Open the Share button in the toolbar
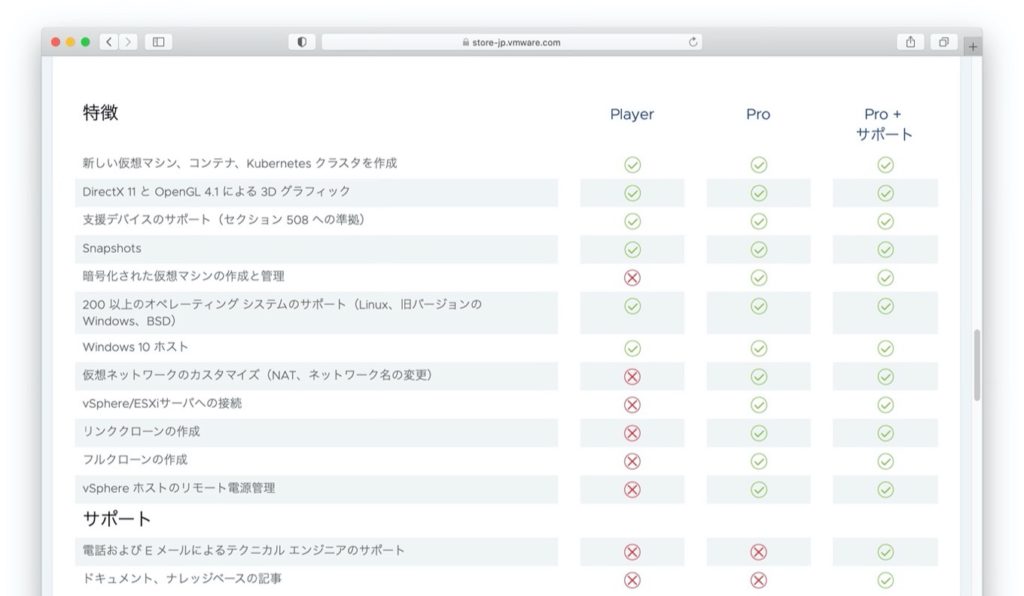This screenshot has width=1024, height=596. pyautogui.click(x=910, y=42)
